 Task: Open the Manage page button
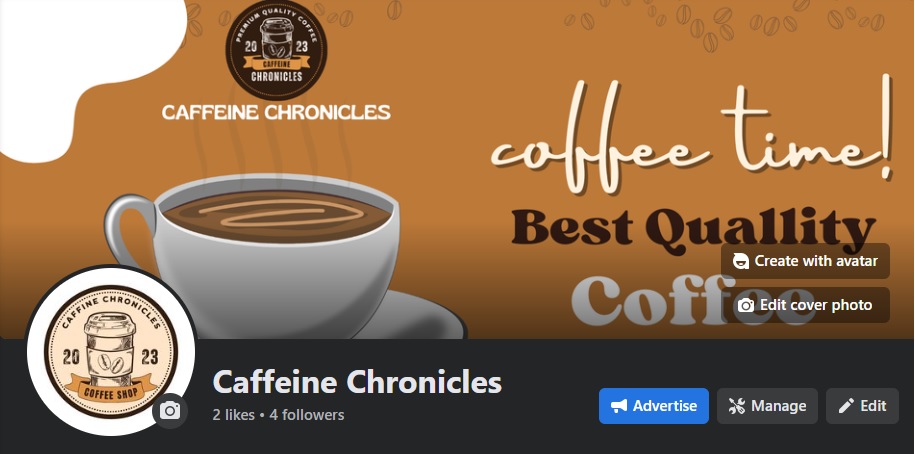767,406
